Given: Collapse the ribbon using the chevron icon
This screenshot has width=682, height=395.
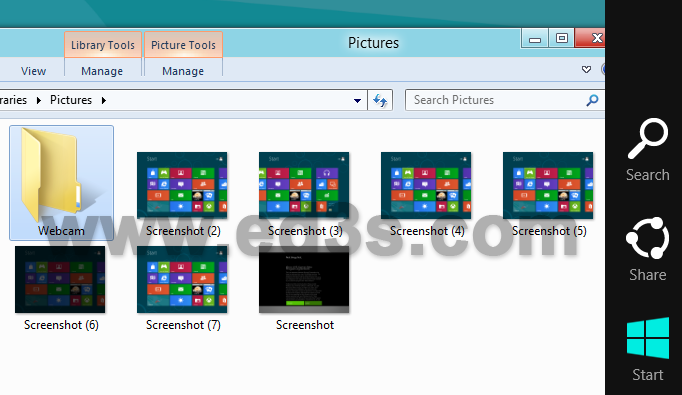Looking at the screenshot, I should tap(586, 70).
